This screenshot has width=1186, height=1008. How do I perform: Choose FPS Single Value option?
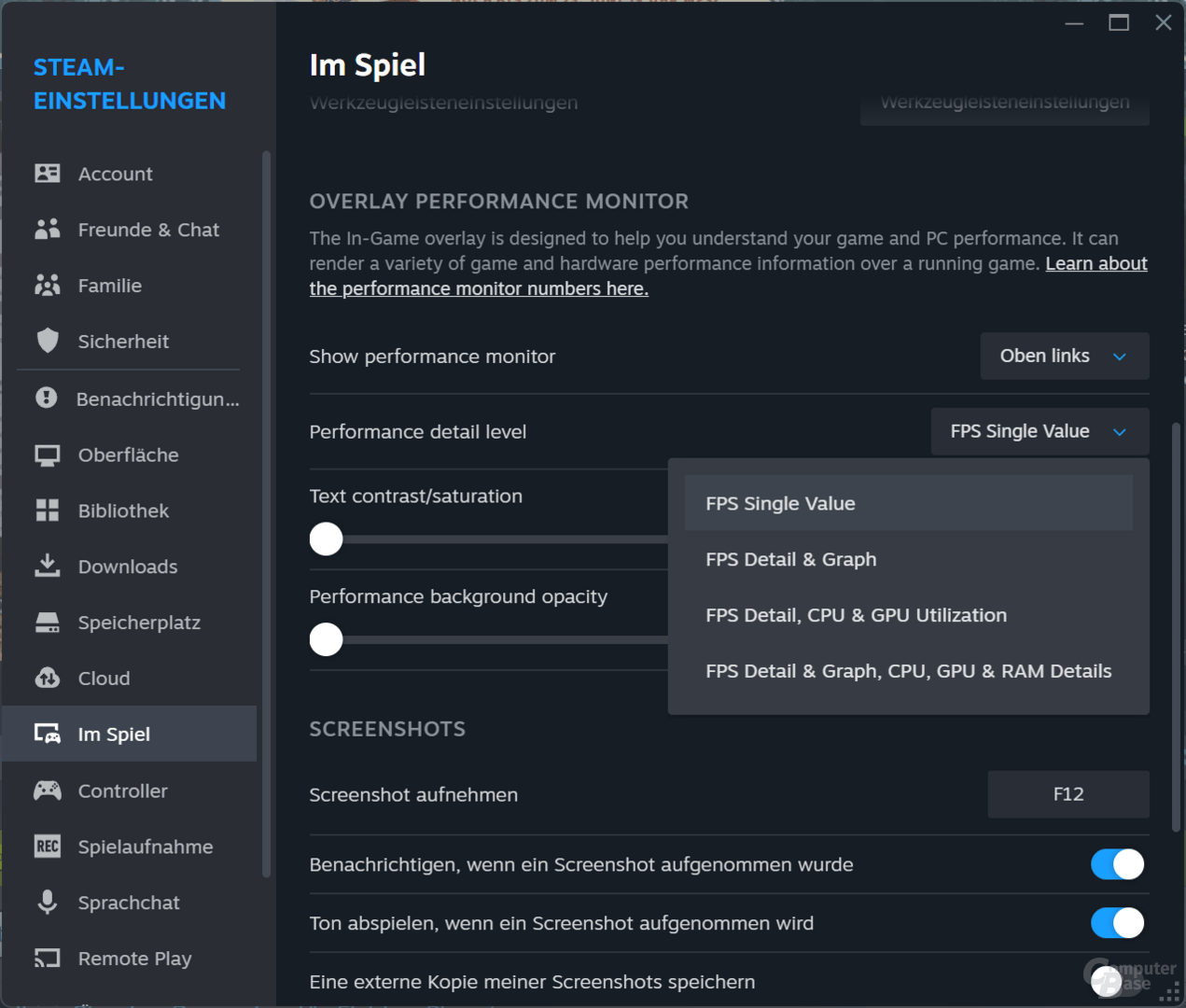(x=908, y=503)
